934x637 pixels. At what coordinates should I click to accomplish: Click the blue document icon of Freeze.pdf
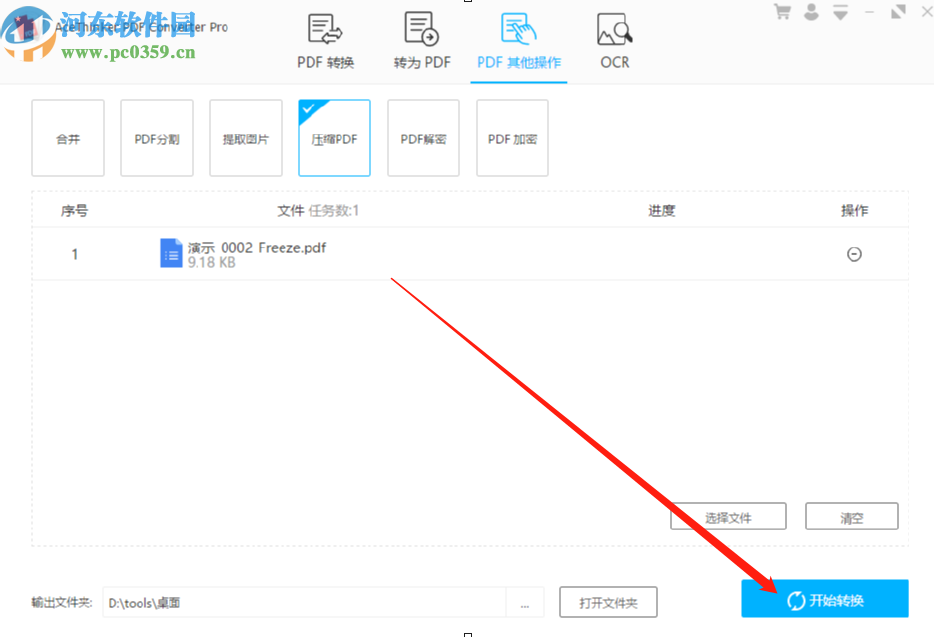171,253
